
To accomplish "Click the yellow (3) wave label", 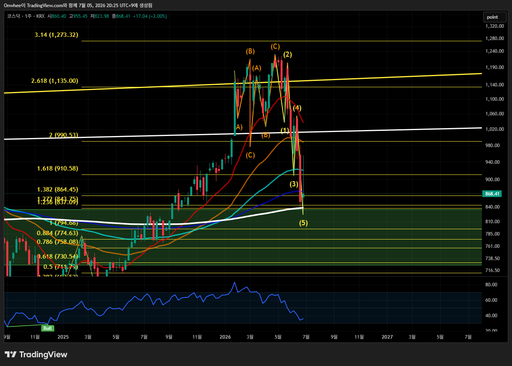I will [294, 184].
